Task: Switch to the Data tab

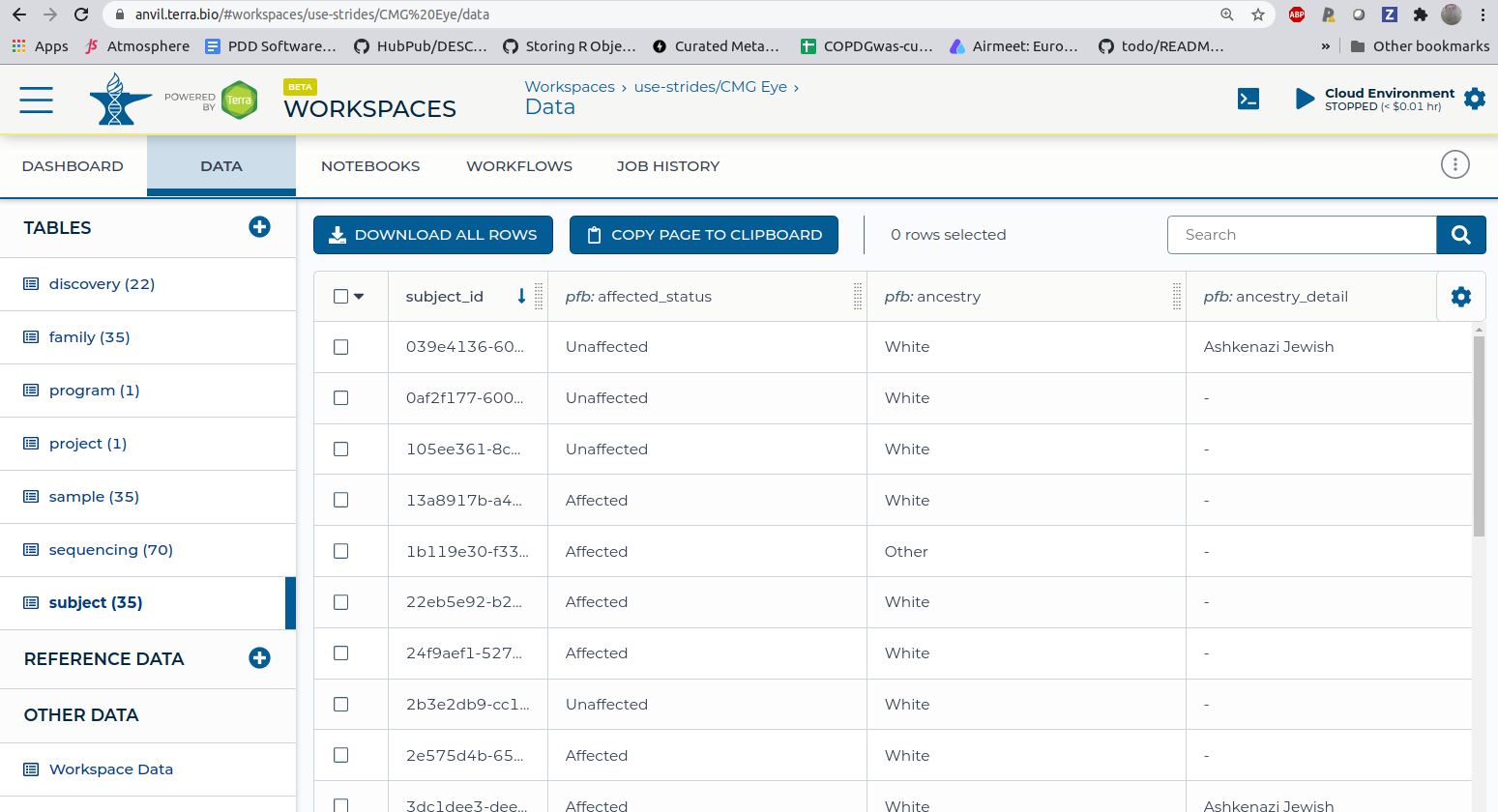Action: (x=221, y=166)
